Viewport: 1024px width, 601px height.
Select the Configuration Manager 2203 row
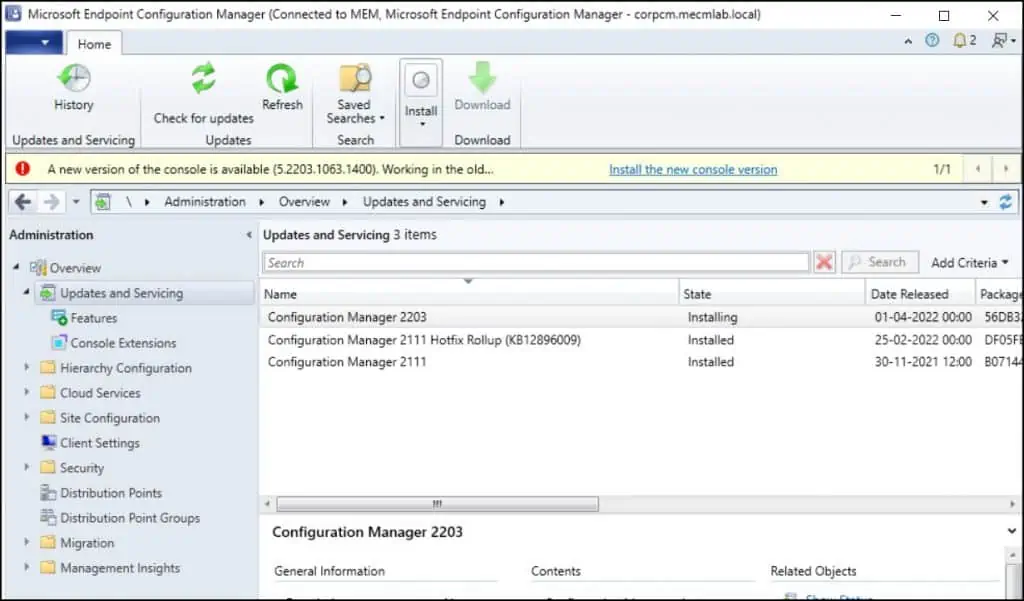(x=641, y=317)
